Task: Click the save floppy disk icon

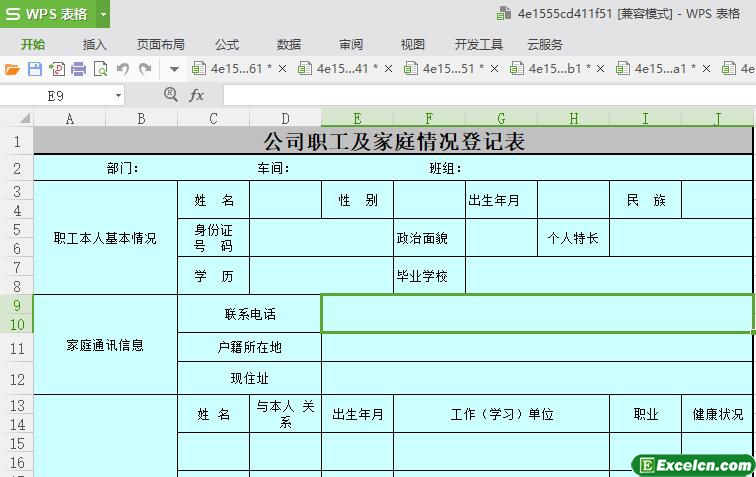Action: click(x=35, y=69)
